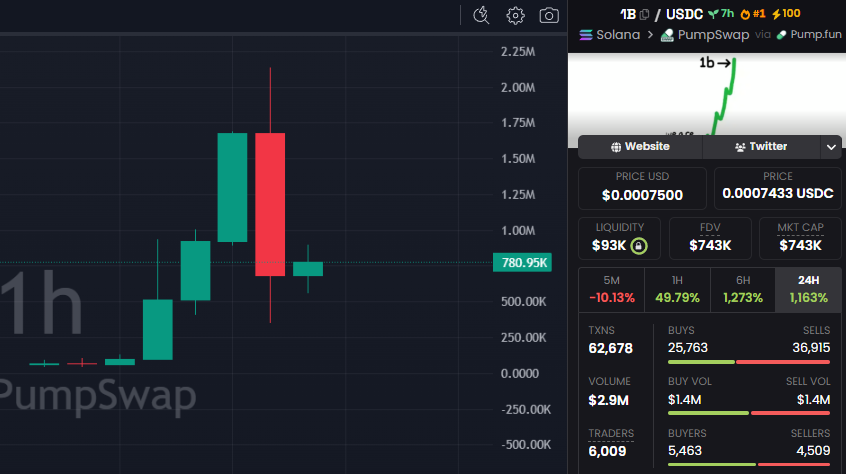Click the 1.00M price axis label
The height and width of the screenshot is (474, 846).
point(518,231)
